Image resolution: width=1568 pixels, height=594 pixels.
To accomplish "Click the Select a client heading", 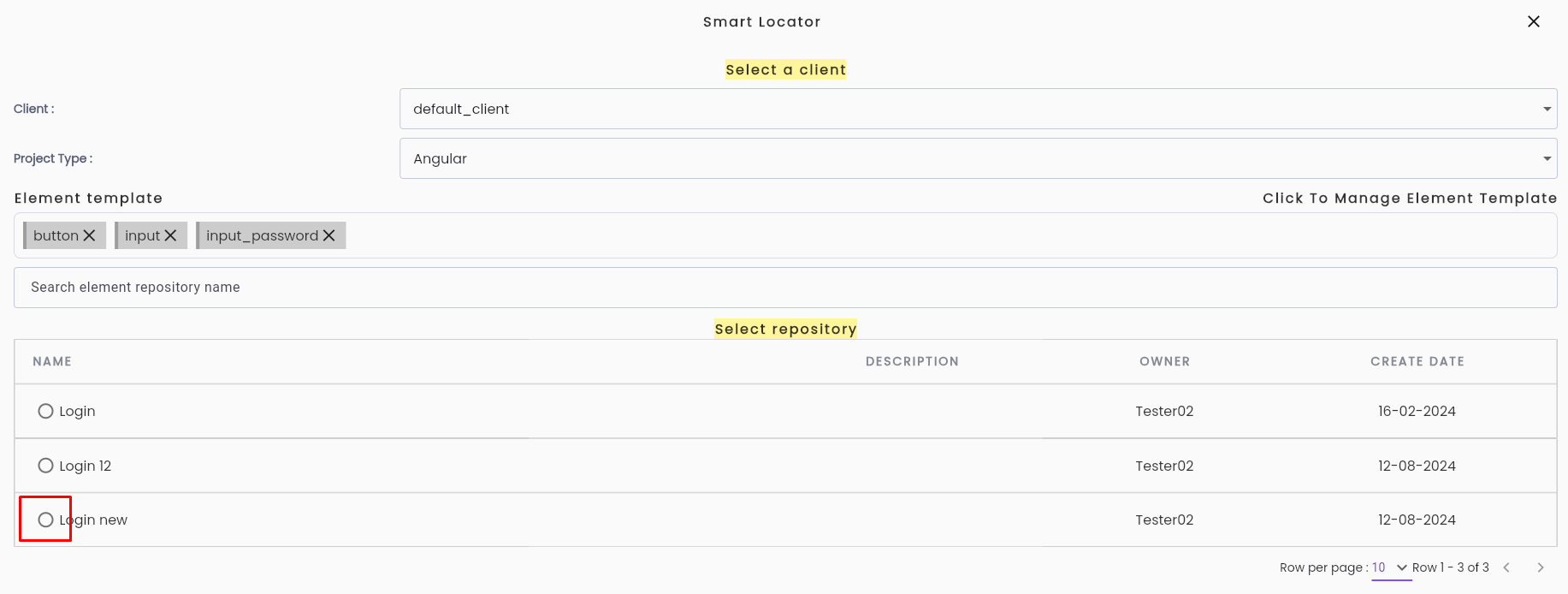I will click(785, 69).
